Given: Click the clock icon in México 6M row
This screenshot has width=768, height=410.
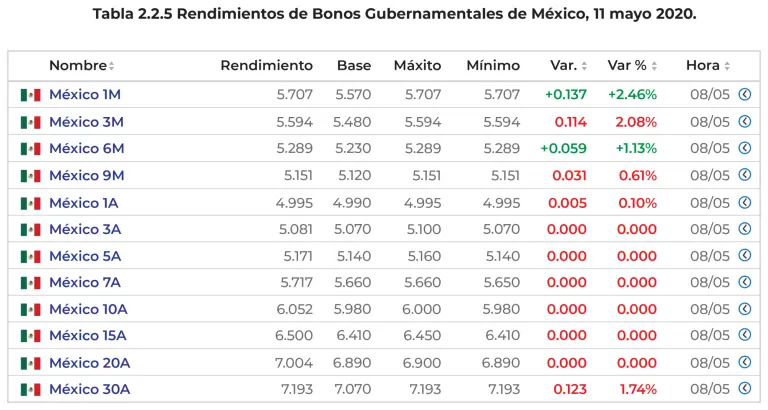Looking at the screenshot, I should pos(744,148).
